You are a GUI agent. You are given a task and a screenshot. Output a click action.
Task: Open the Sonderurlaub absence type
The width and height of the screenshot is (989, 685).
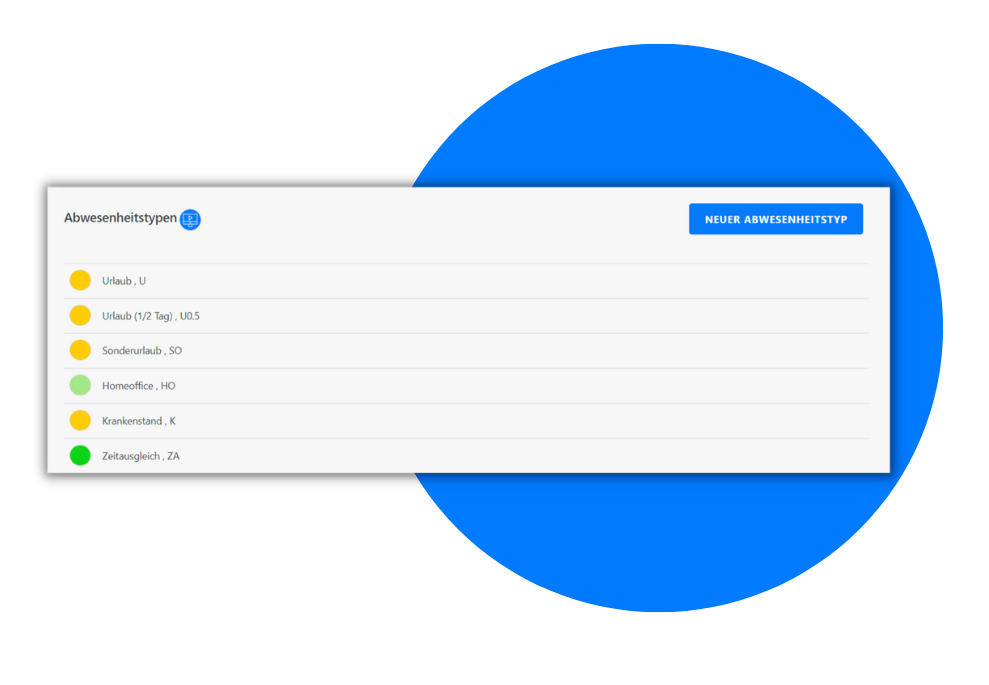(x=466, y=351)
